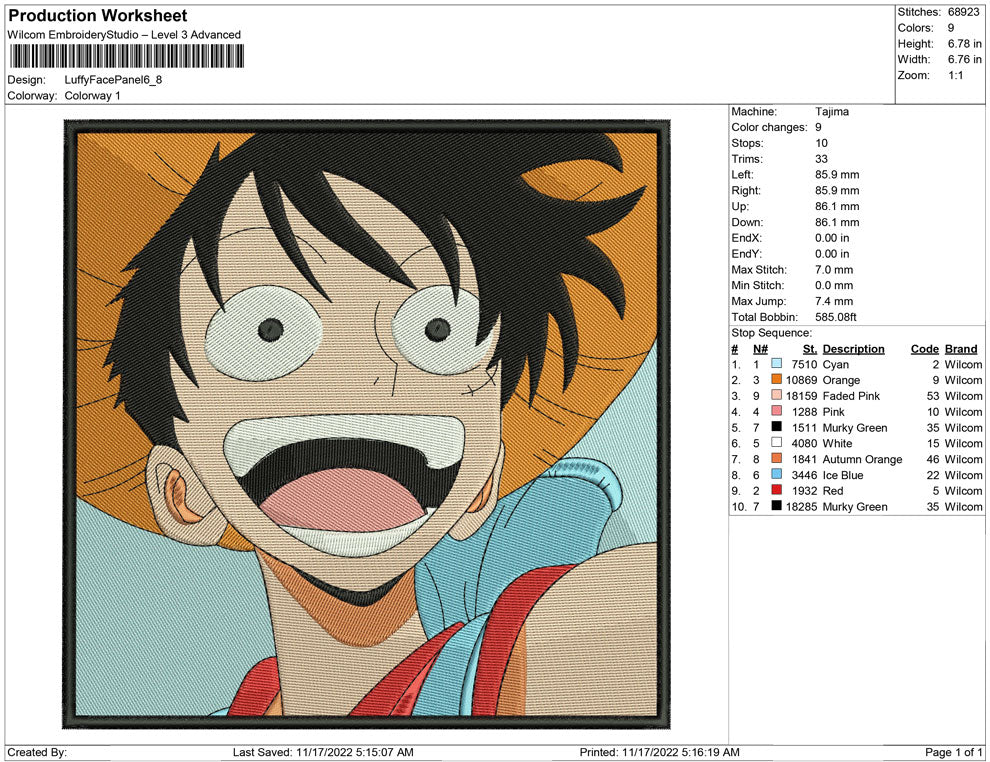Select the White color swatch
The width and height of the screenshot is (990, 762).
pos(777,443)
